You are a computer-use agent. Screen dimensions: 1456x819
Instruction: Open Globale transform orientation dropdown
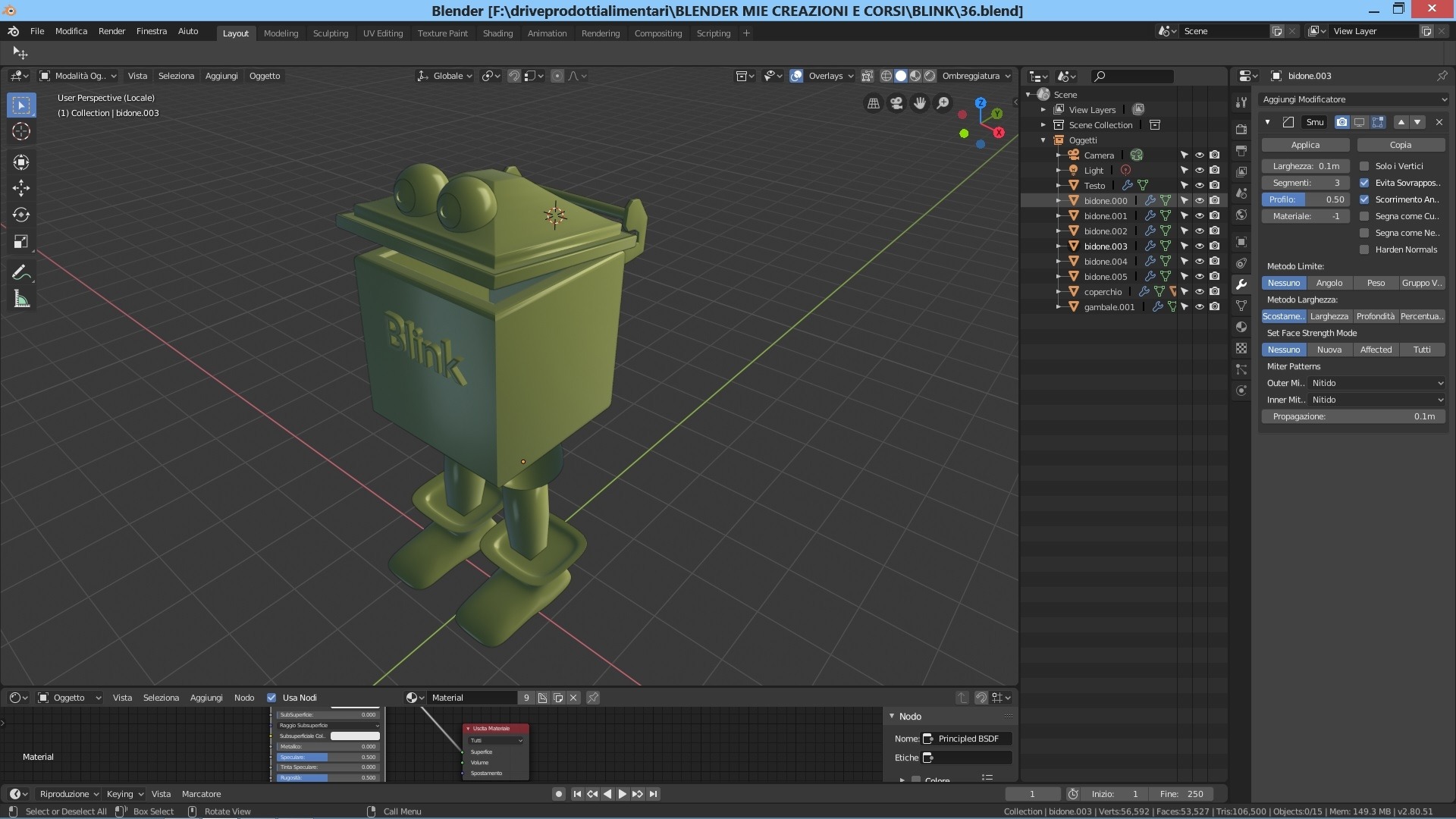tap(445, 76)
